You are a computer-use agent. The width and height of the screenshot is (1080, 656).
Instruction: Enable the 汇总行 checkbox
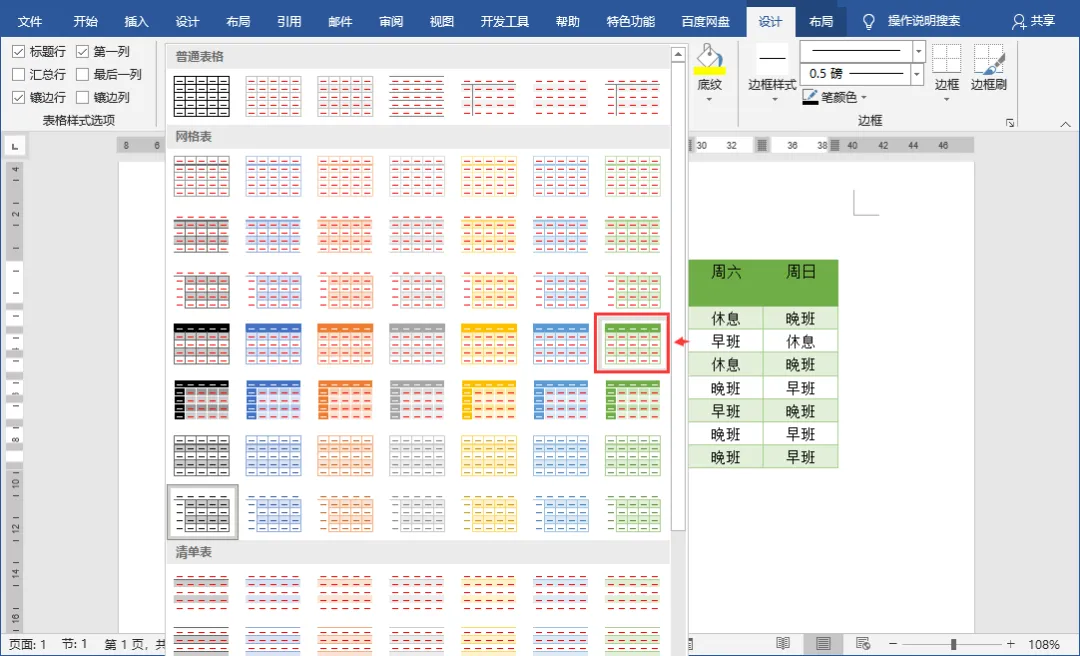point(19,74)
